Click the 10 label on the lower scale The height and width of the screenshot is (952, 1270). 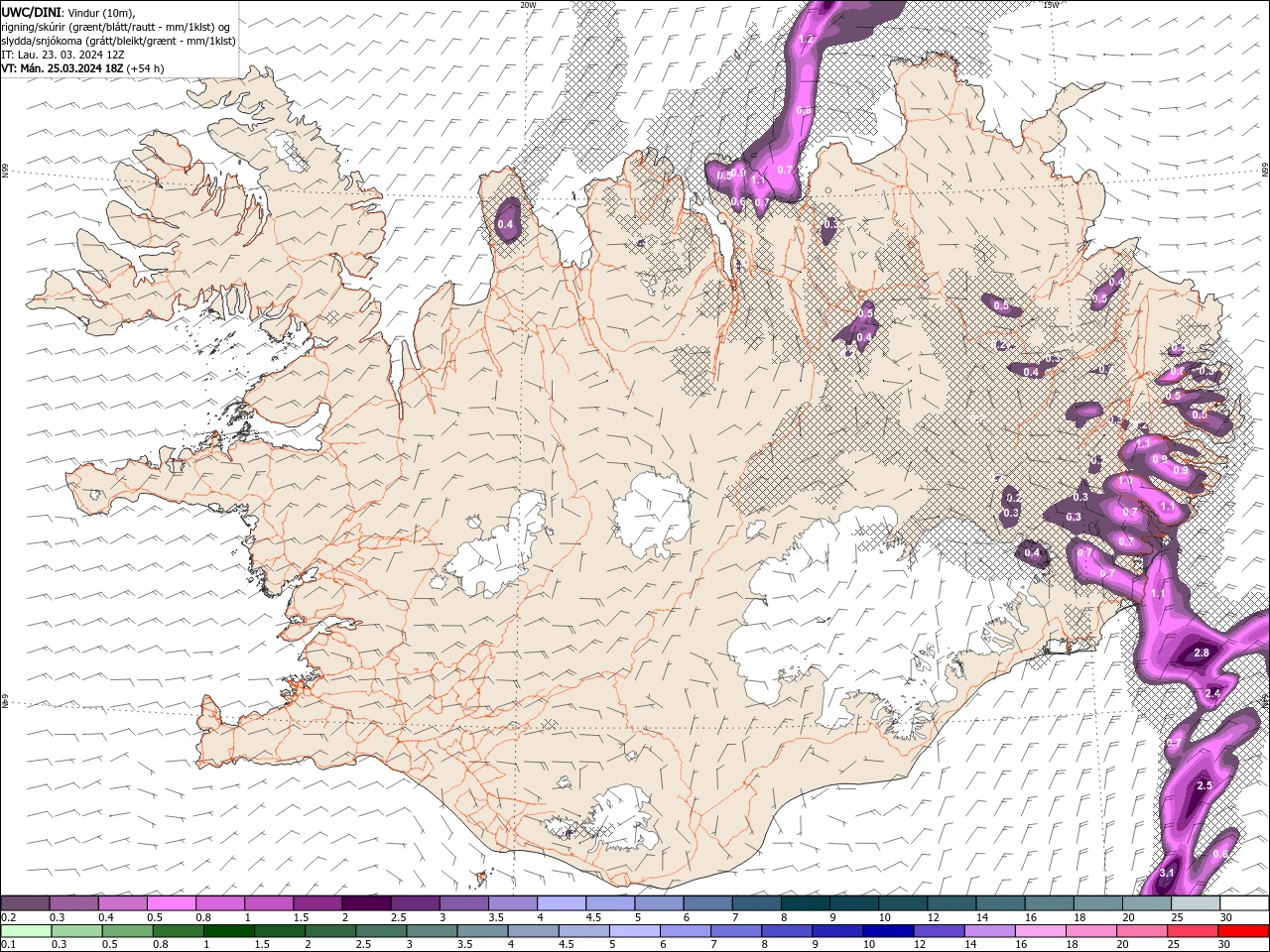[868, 944]
